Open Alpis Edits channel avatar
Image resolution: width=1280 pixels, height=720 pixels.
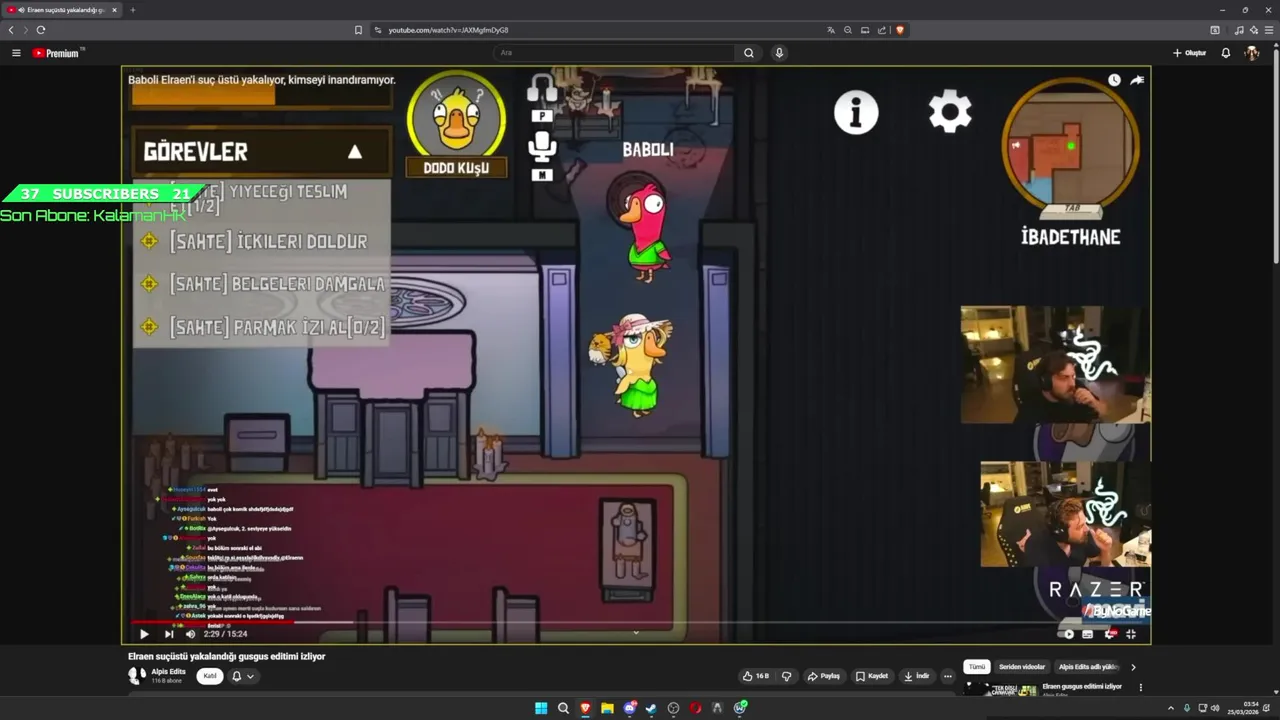137,675
